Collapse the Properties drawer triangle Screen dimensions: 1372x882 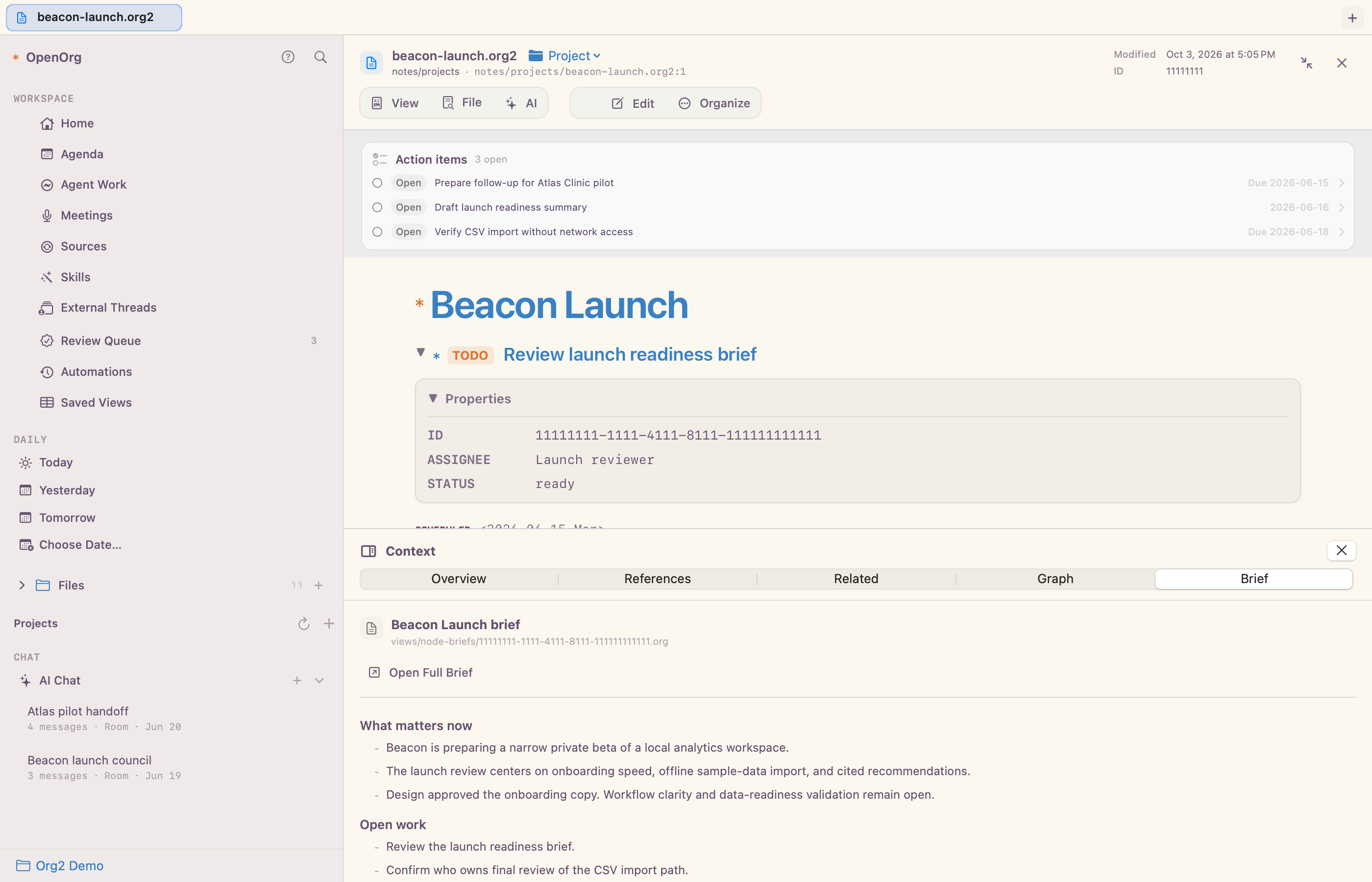coord(432,398)
